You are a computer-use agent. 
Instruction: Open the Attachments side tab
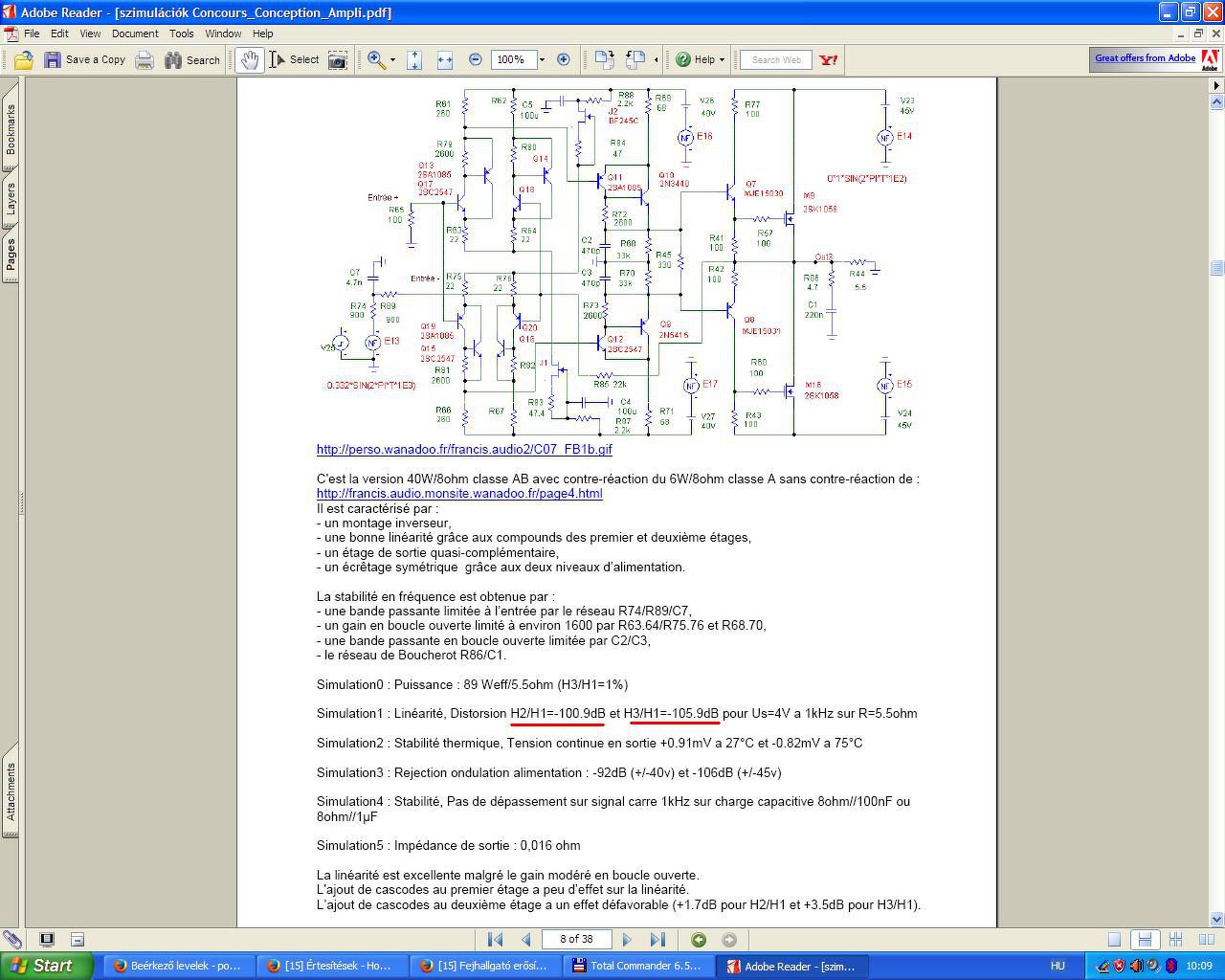(11, 791)
